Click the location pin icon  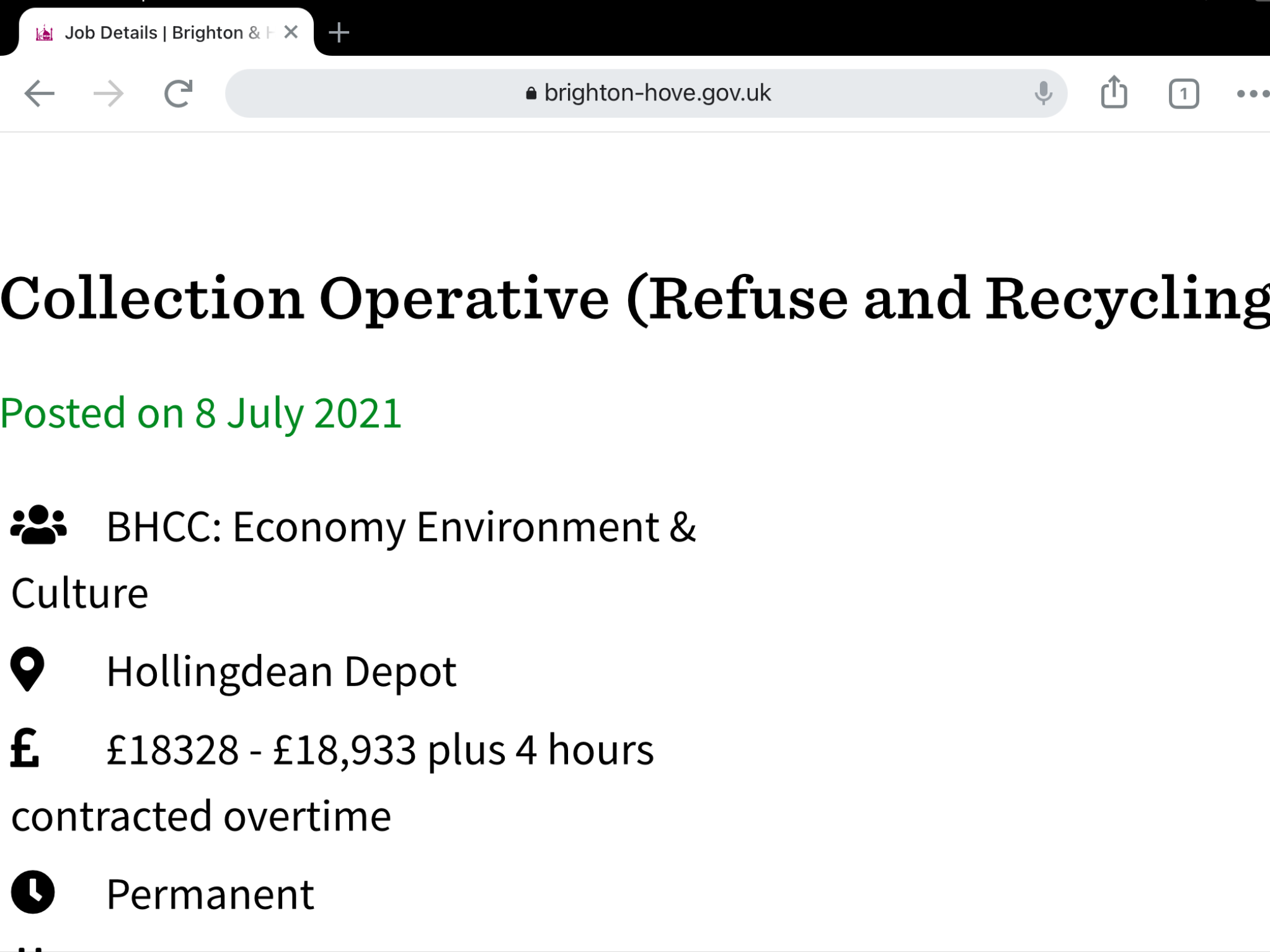(x=27, y=669)
